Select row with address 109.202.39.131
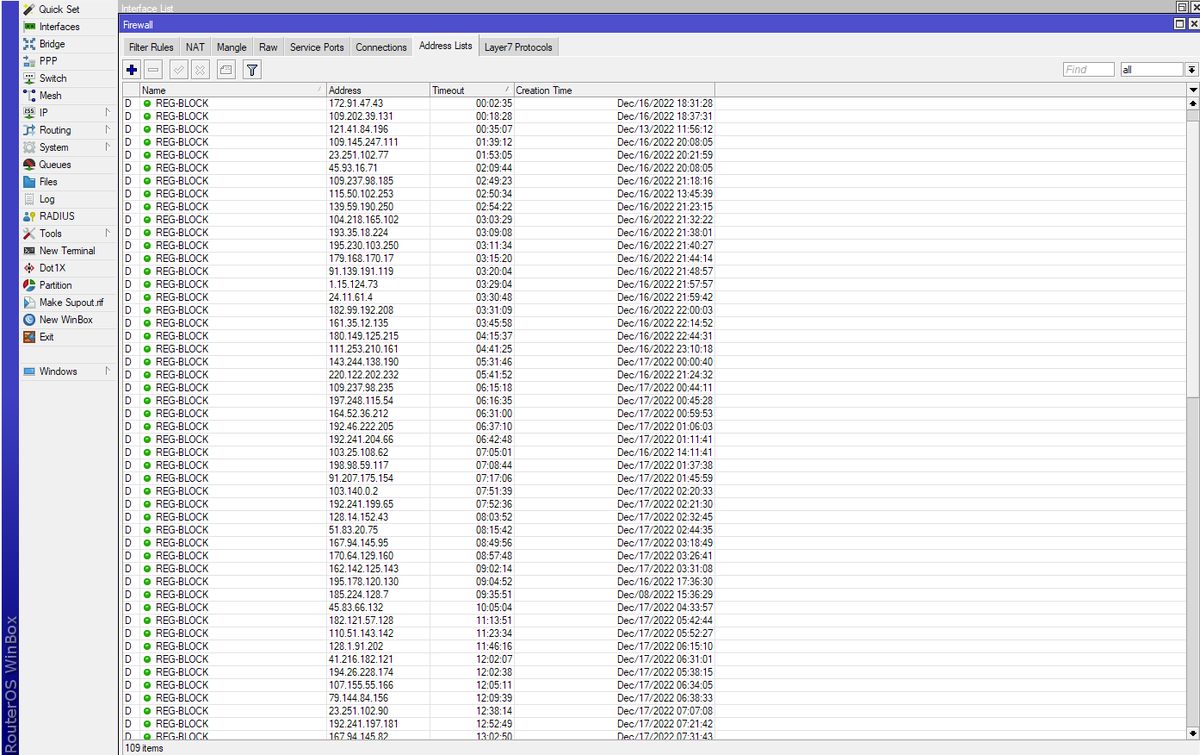This screenshot has height=755, width=1200. pyautogui.click(x=653, y=116)
